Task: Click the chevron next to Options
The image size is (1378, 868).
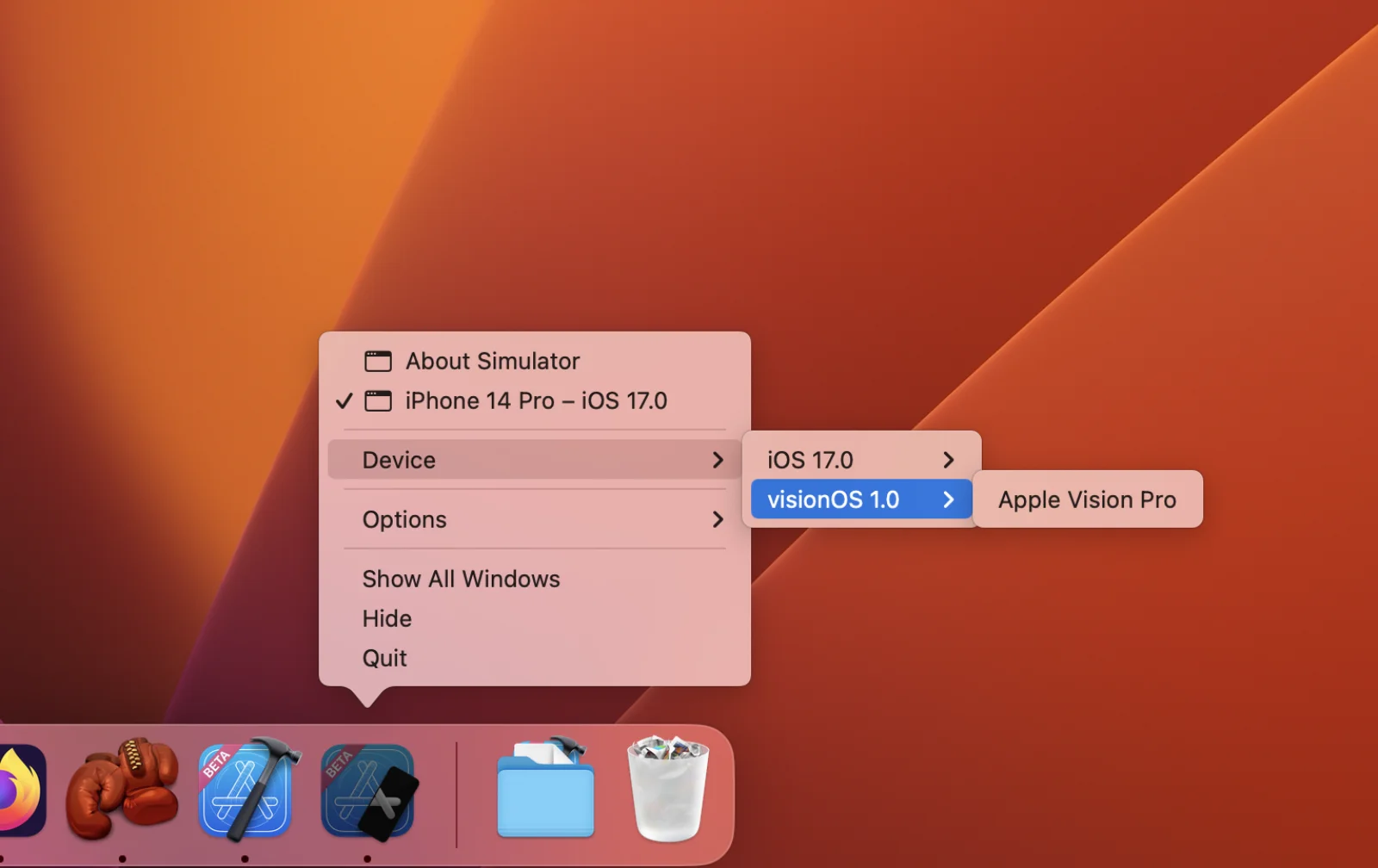Action: 717,519
